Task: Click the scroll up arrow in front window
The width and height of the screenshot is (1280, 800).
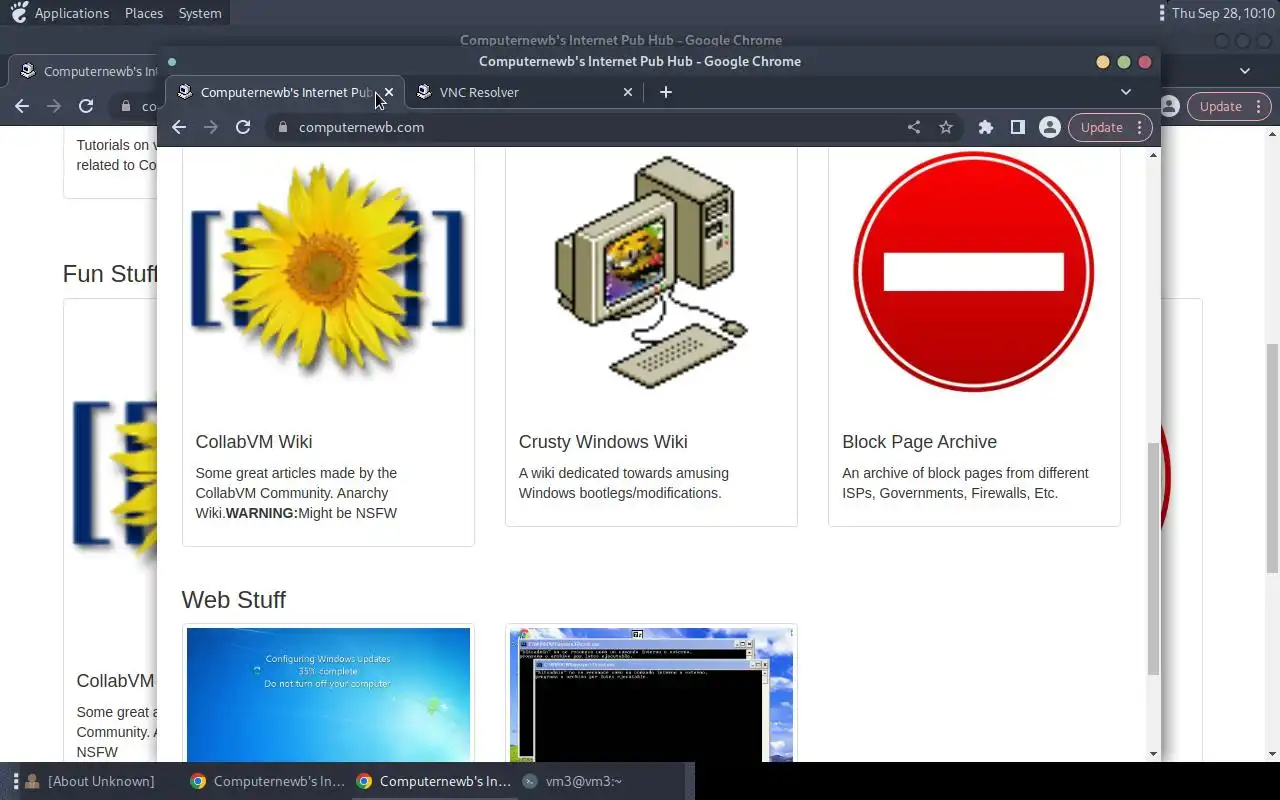Action: pyautogui.click(x=1153, y=155)
